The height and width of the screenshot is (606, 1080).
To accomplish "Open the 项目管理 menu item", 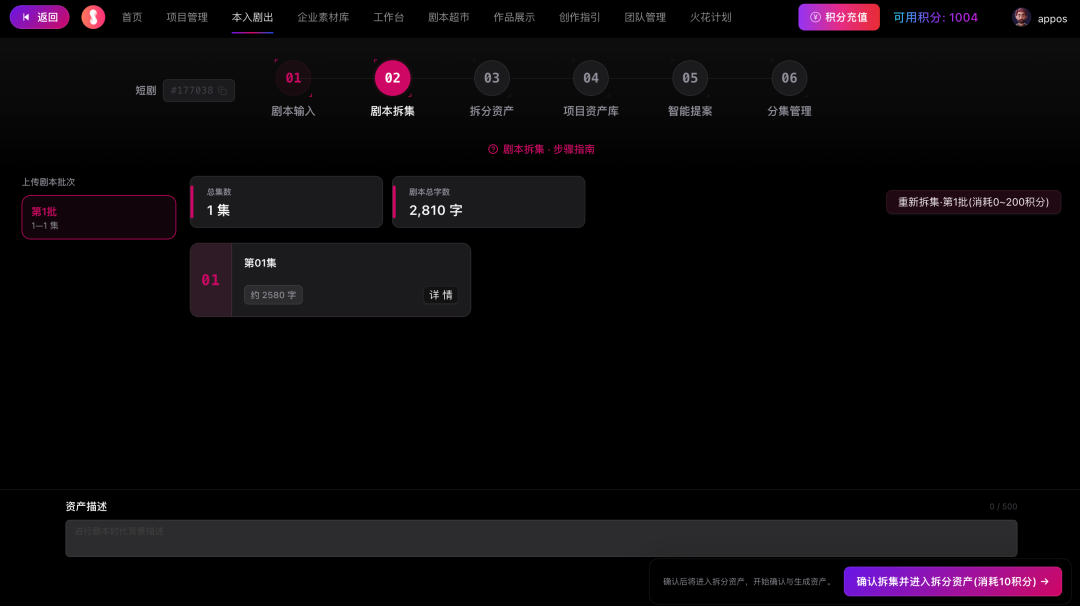I will (187, 17).
